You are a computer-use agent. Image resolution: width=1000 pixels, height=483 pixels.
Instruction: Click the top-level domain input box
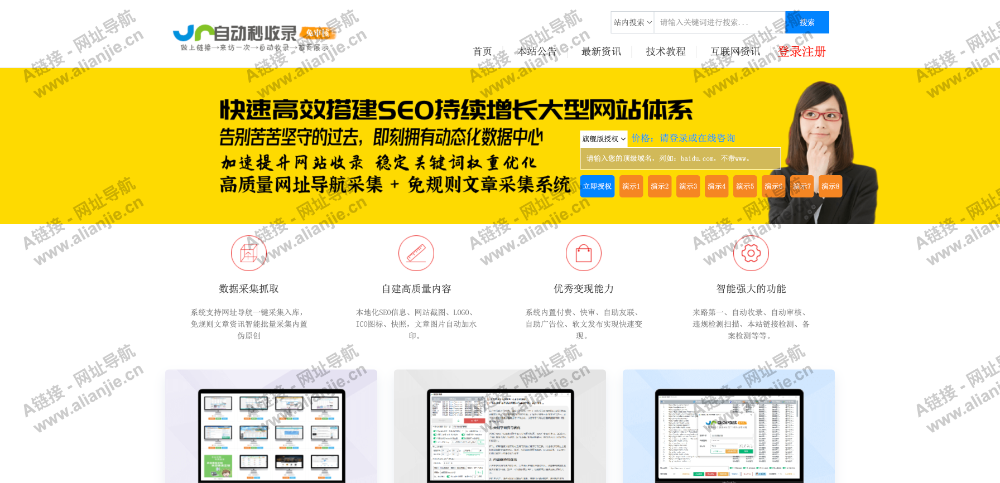tap(680, 158)
